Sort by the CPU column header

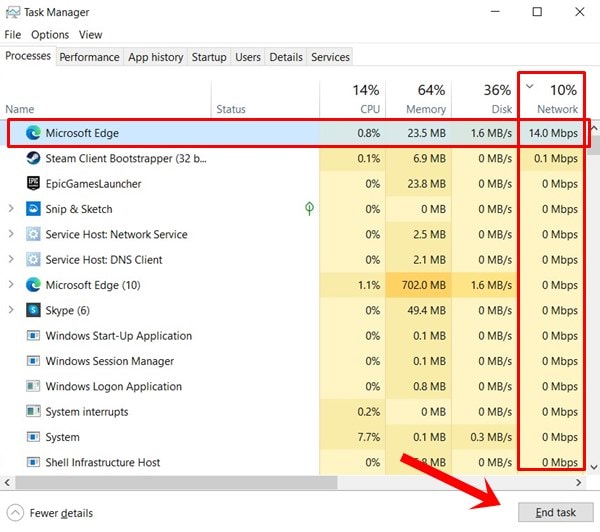352,100
